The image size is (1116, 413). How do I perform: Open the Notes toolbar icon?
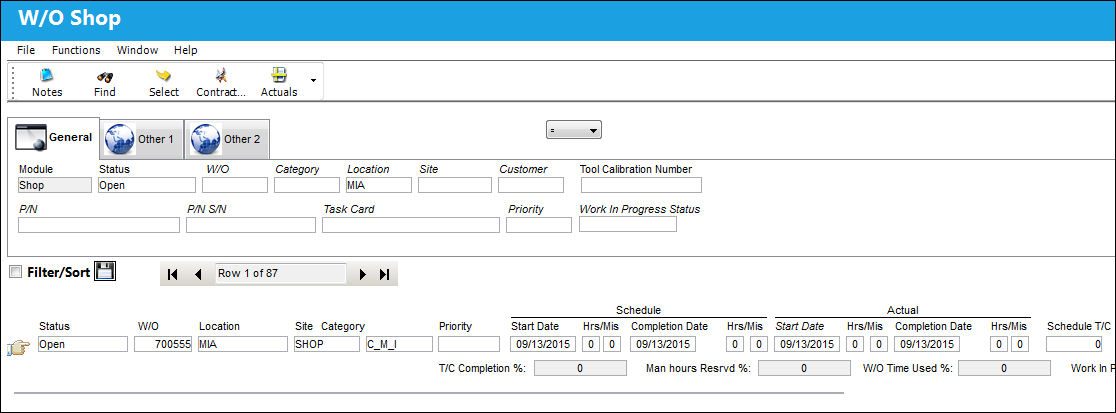(x=47, y=75)
